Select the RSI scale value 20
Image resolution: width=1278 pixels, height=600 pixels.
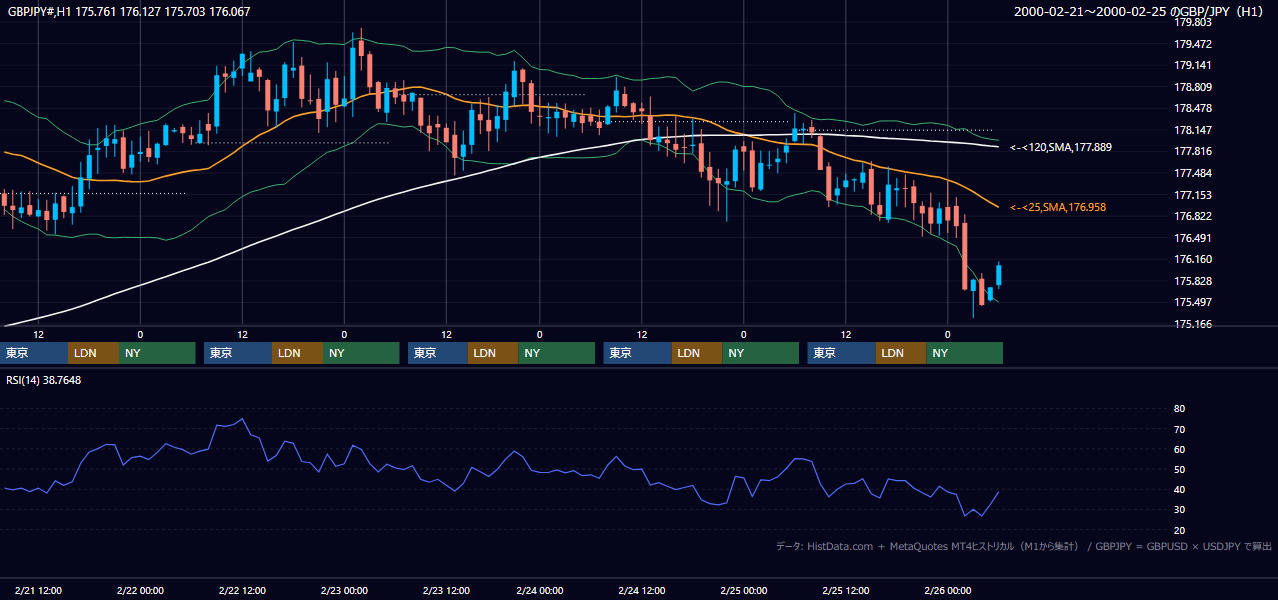click(1179, 530)
